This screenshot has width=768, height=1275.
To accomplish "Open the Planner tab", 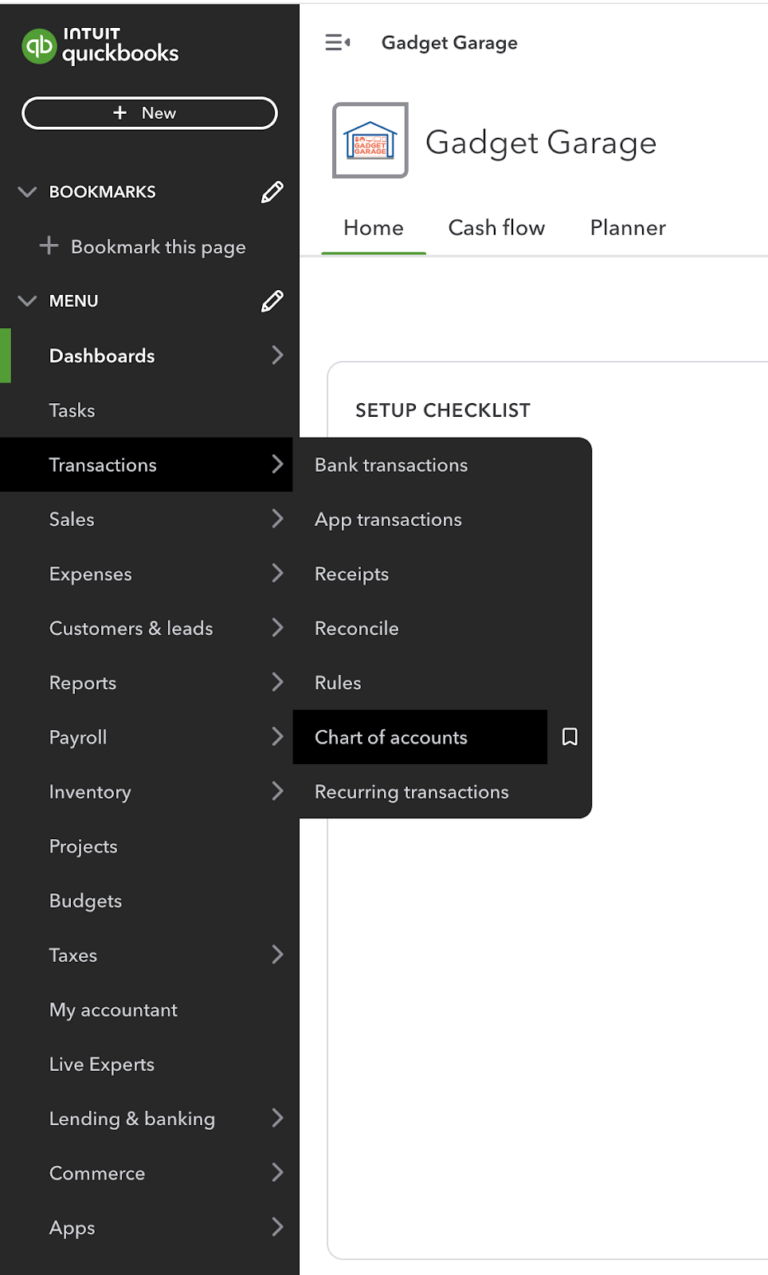I will click(627, 227).
